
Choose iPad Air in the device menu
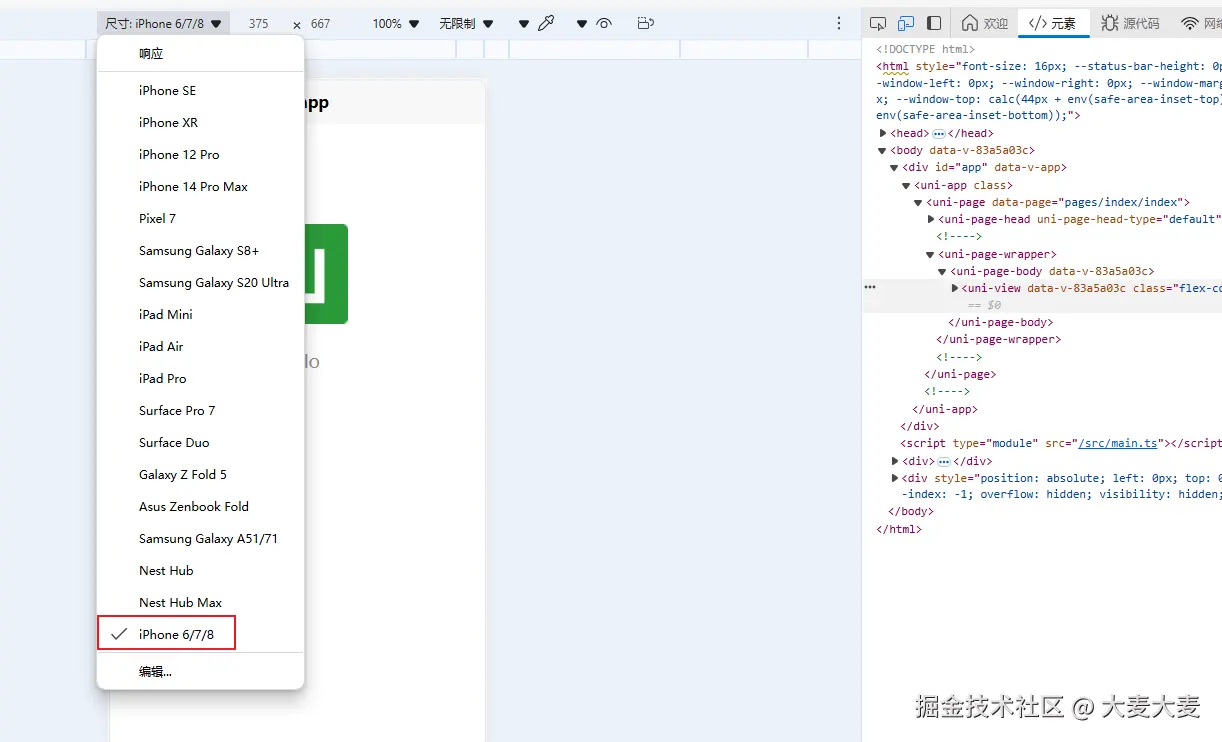pyautogui.click(x=200, y=346)
